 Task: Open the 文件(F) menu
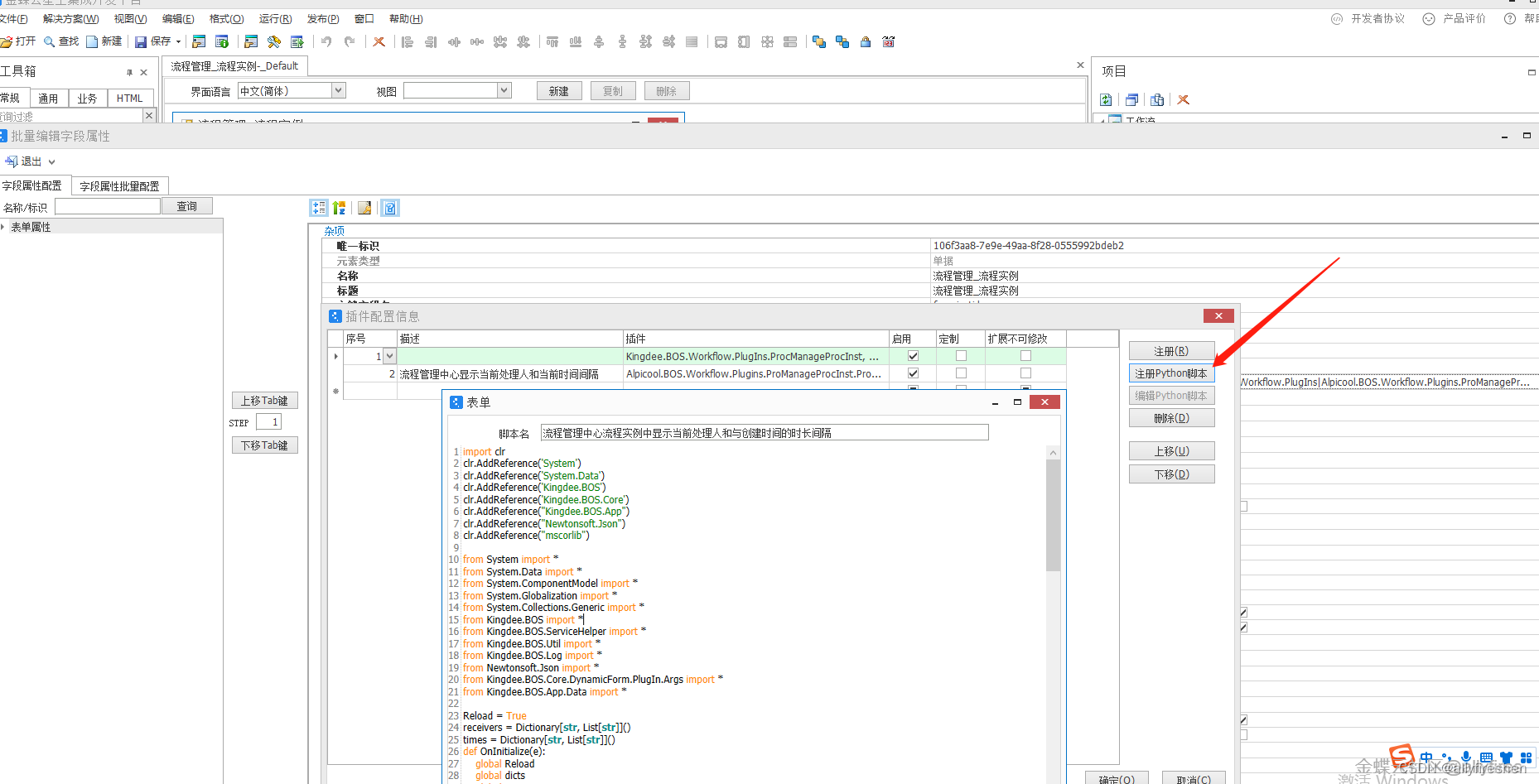[13, 18]
